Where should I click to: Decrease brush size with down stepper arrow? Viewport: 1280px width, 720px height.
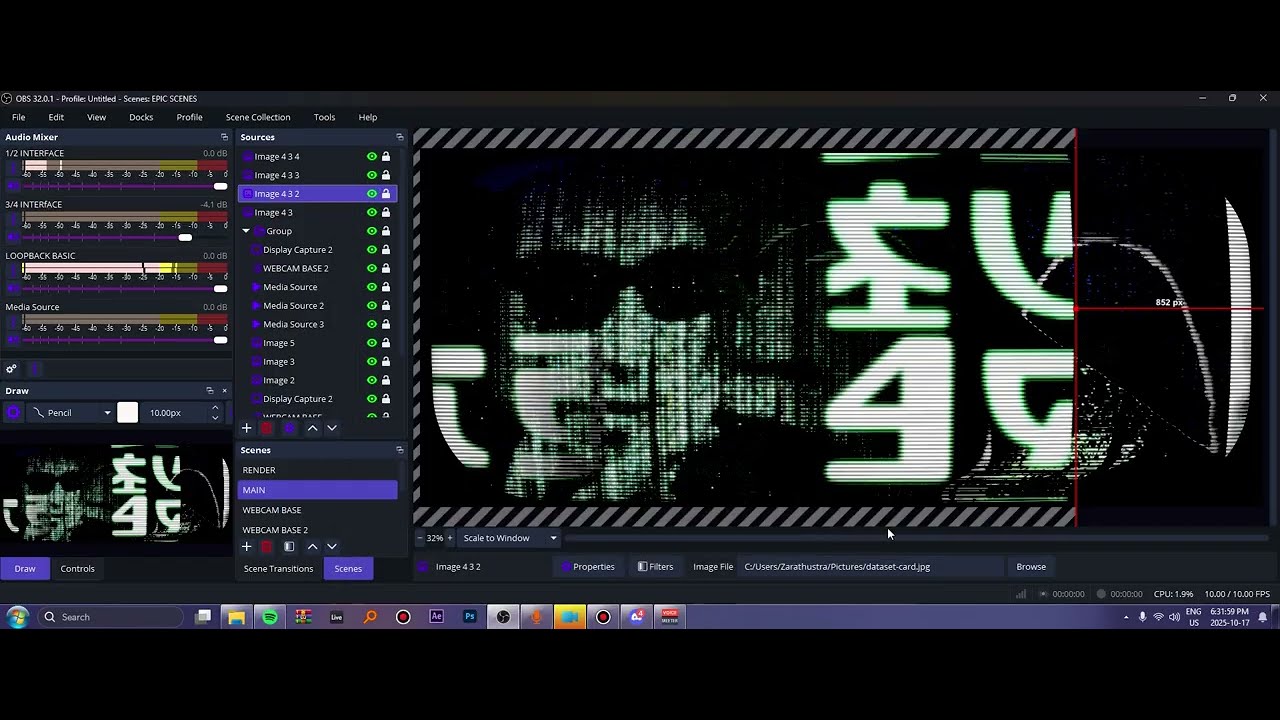pos(215,418)
